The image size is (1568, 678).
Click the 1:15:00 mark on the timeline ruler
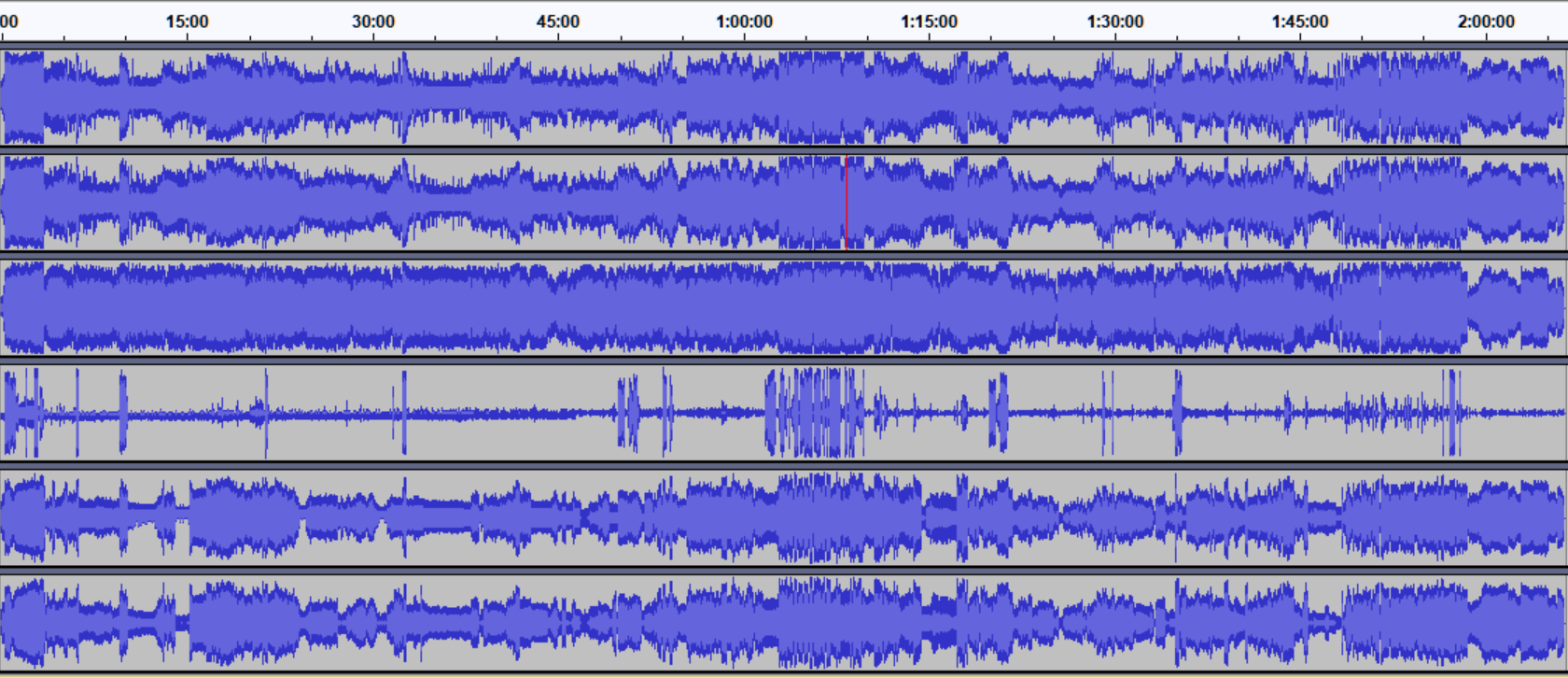[929, 21]
